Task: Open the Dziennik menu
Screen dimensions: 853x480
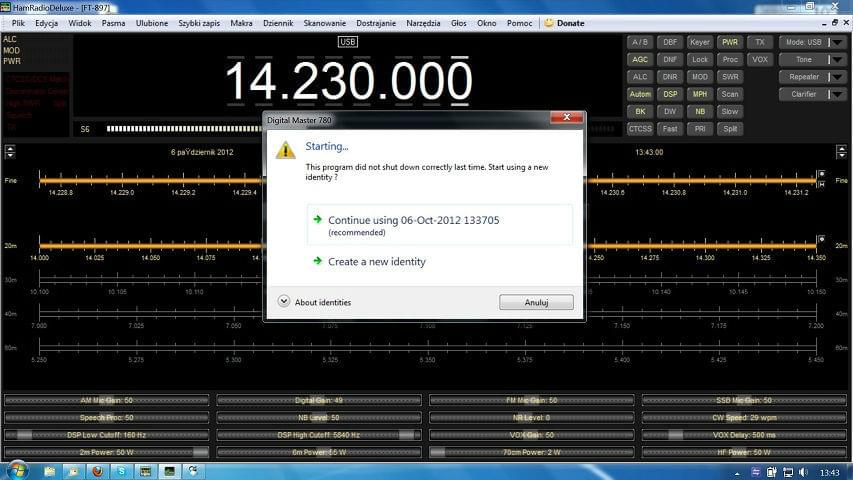Action: [x=278, y=23]
